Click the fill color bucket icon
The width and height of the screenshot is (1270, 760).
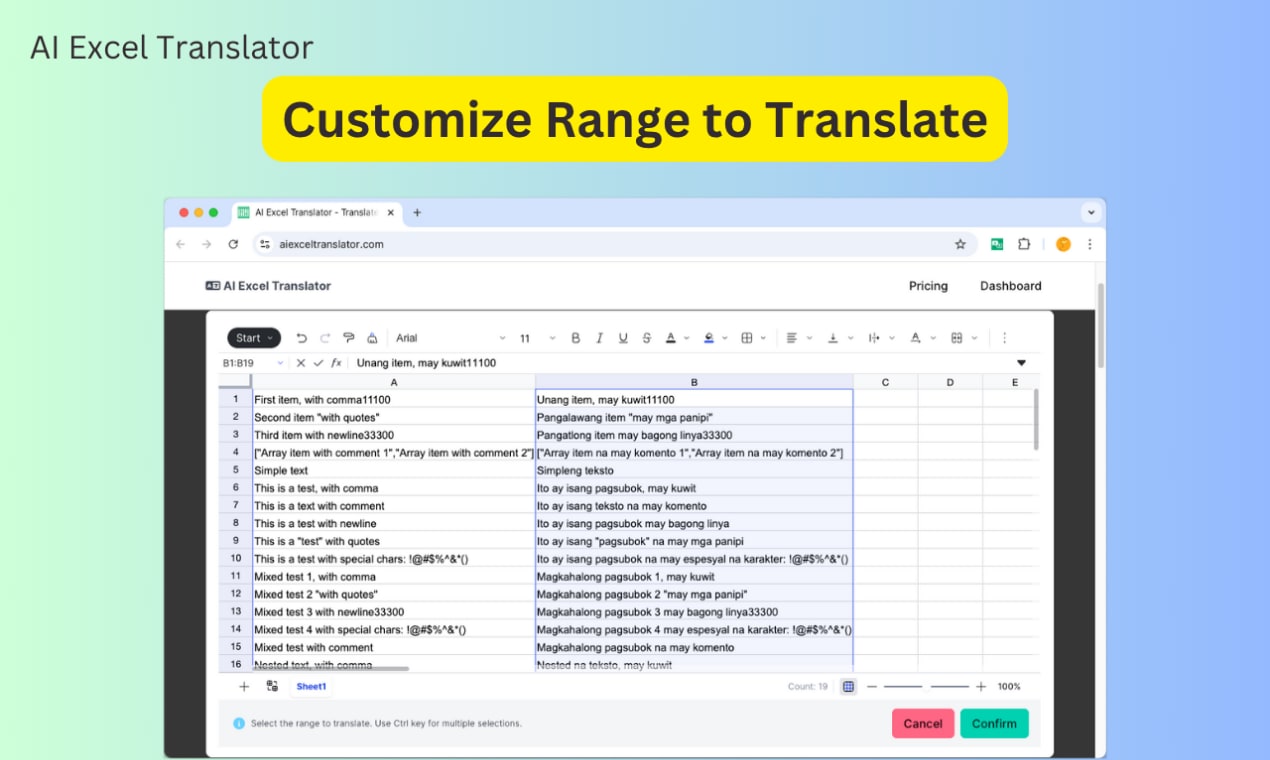coord(709,338)
